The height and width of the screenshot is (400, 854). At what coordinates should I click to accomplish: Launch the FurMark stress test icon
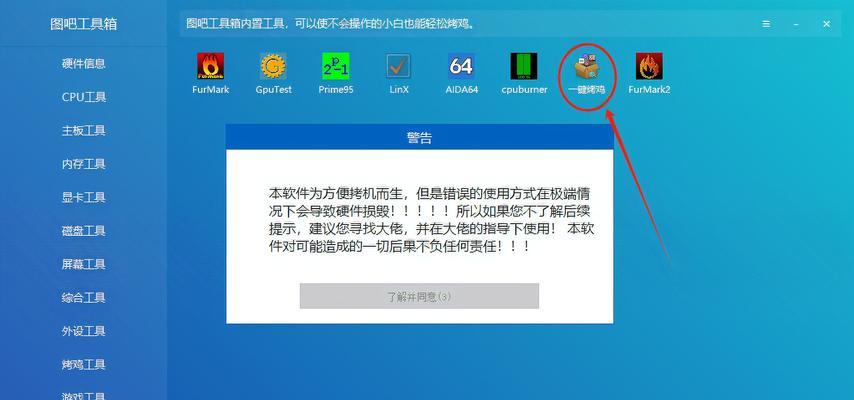pos(211,66)
